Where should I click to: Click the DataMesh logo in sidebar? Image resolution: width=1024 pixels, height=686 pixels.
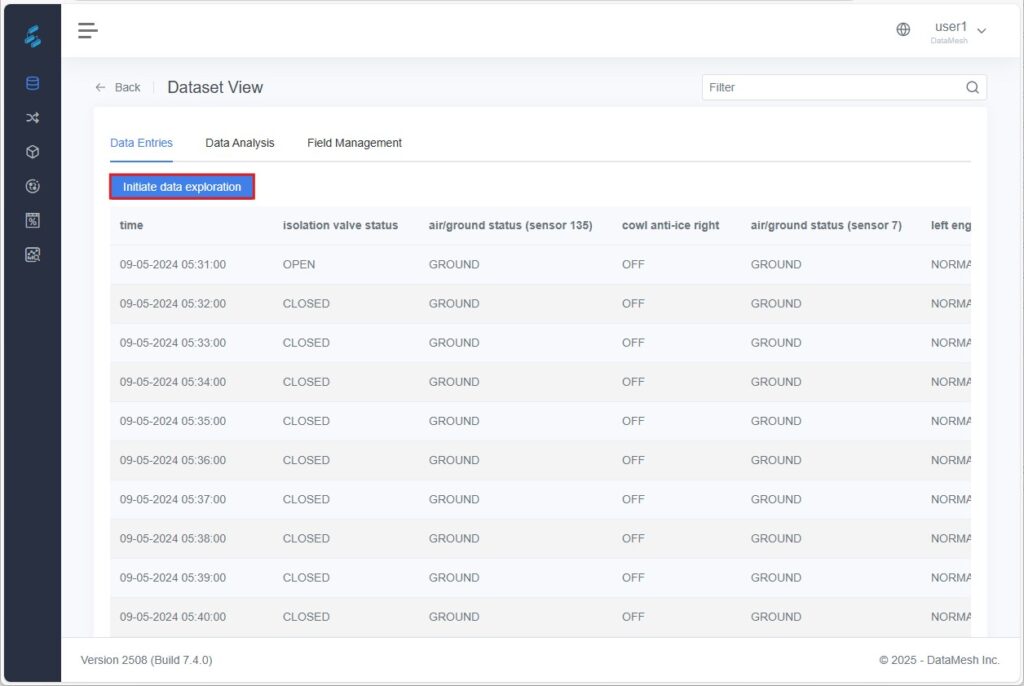tap(32, 37)
